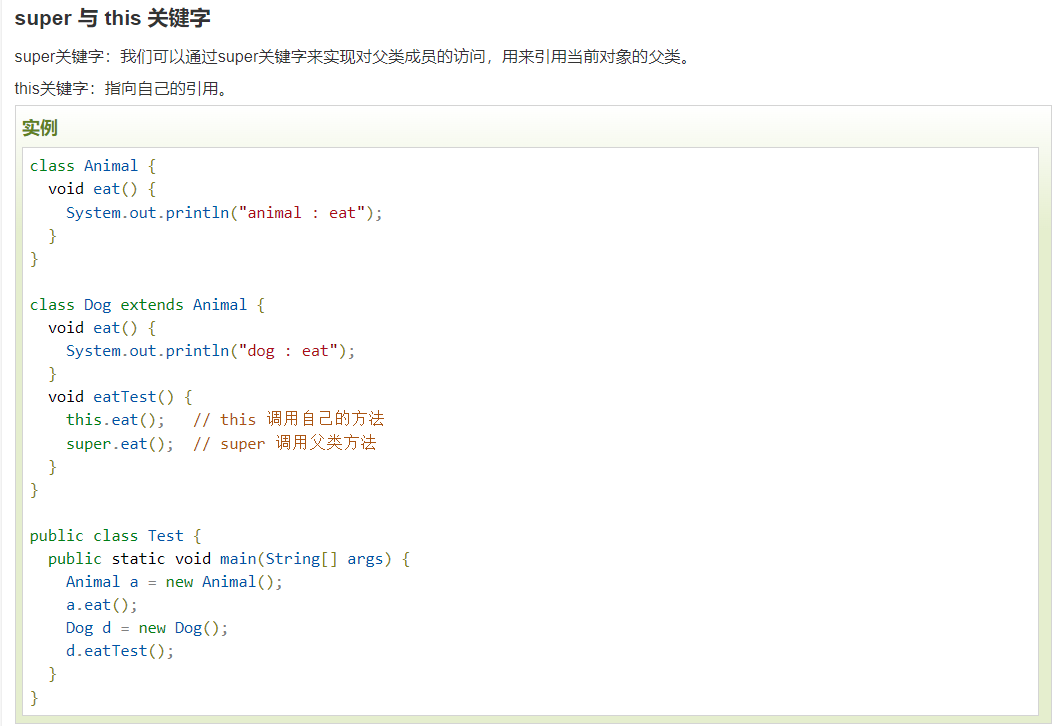Viewport: 1059px width, 726px height.
Task: Click the 'public static void main' line
Action: click(x=228, y=559)
